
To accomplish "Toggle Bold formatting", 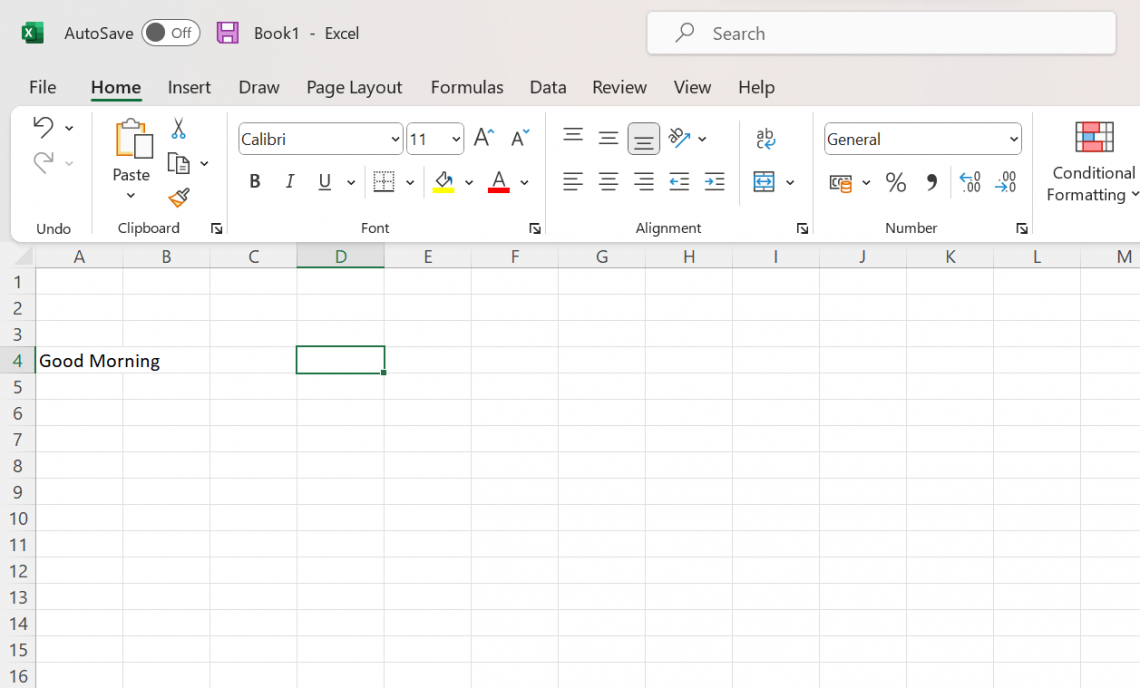I will point(255,182).
